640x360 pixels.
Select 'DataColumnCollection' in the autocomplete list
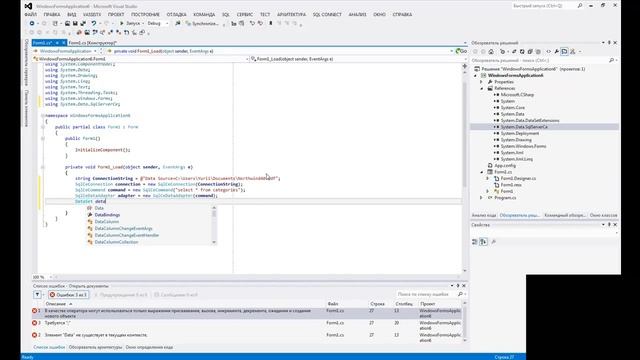[116, 242]
